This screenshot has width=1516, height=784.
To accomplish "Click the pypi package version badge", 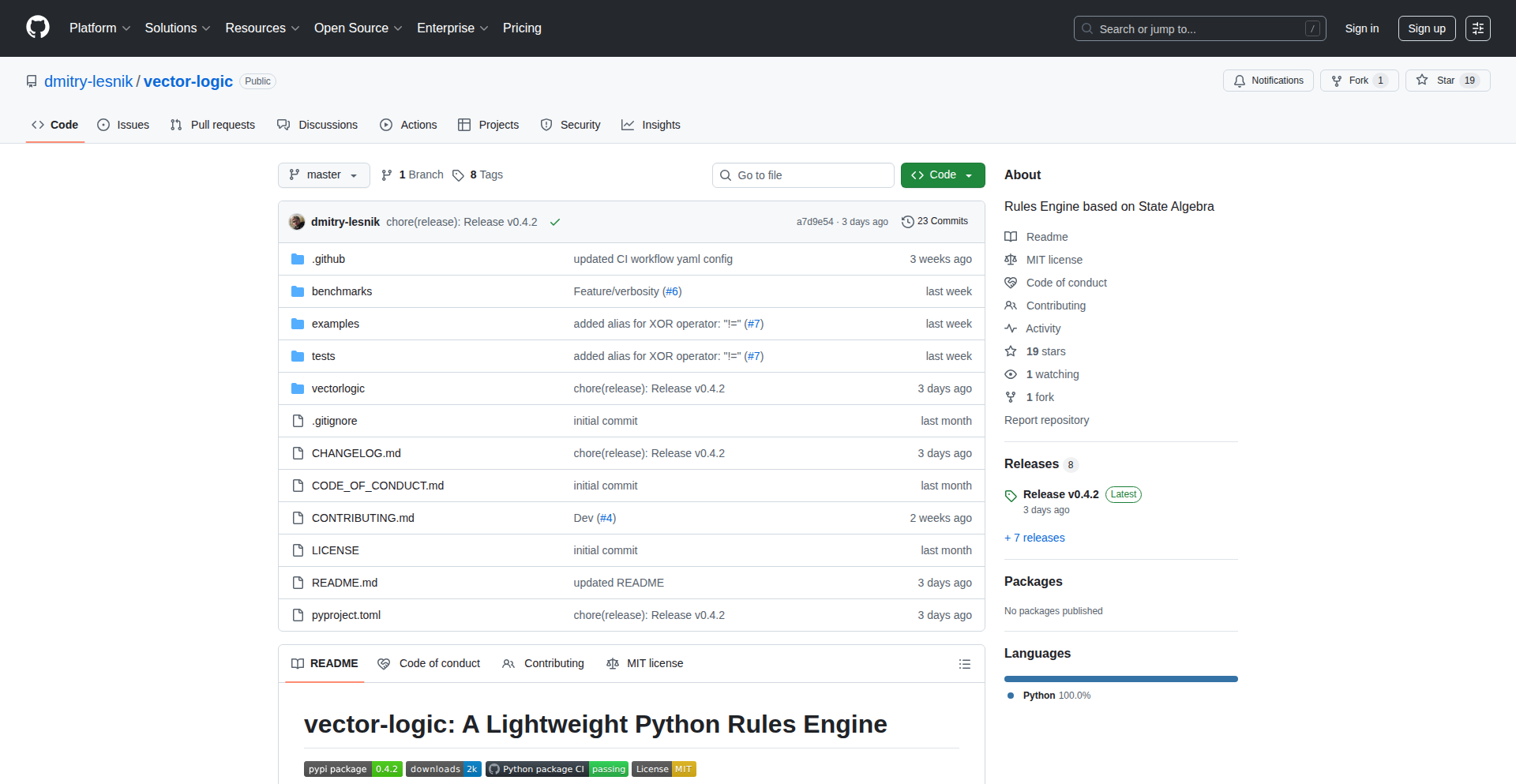I will [x=353, y=769].
